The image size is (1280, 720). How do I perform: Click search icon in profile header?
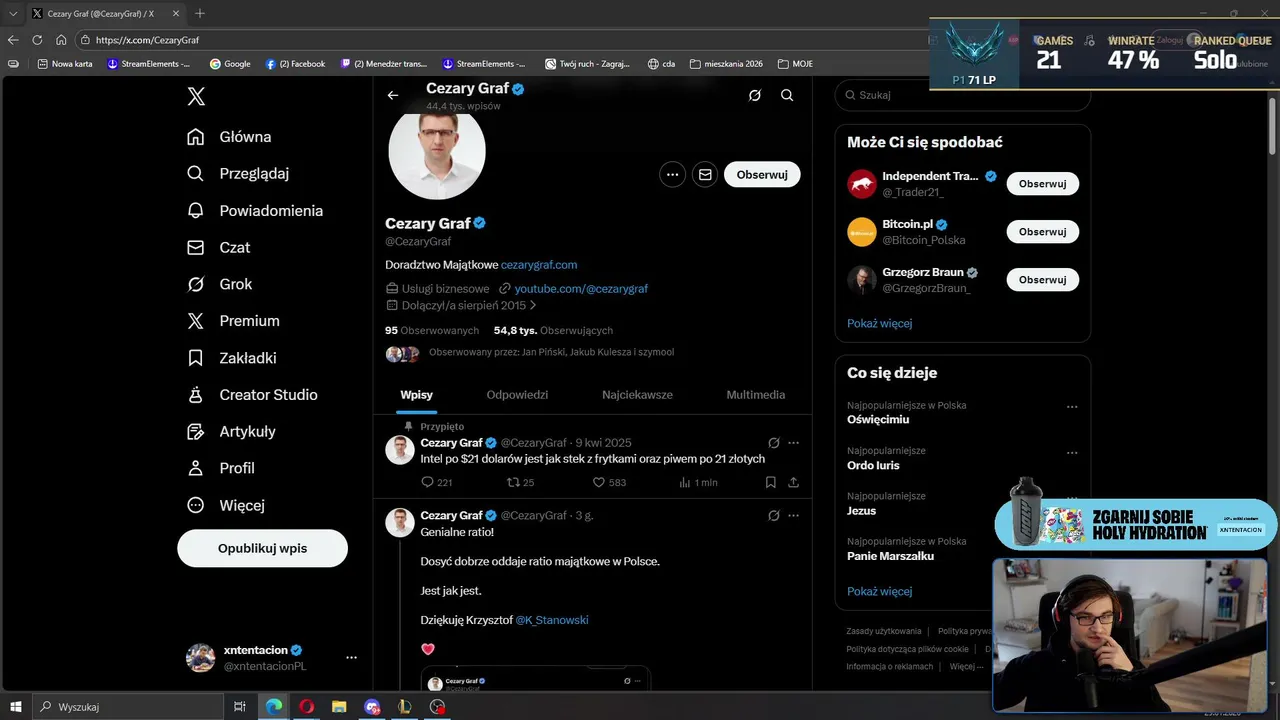pyautogui.click(x=787, y=95)
